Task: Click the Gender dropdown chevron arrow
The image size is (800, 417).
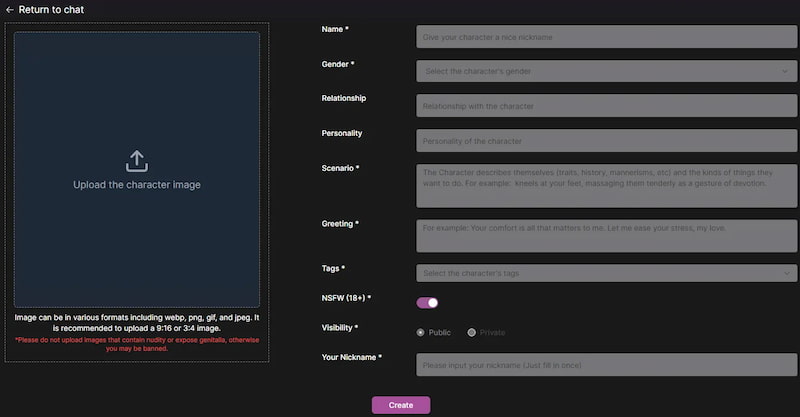Action: (x=785, y=71)
